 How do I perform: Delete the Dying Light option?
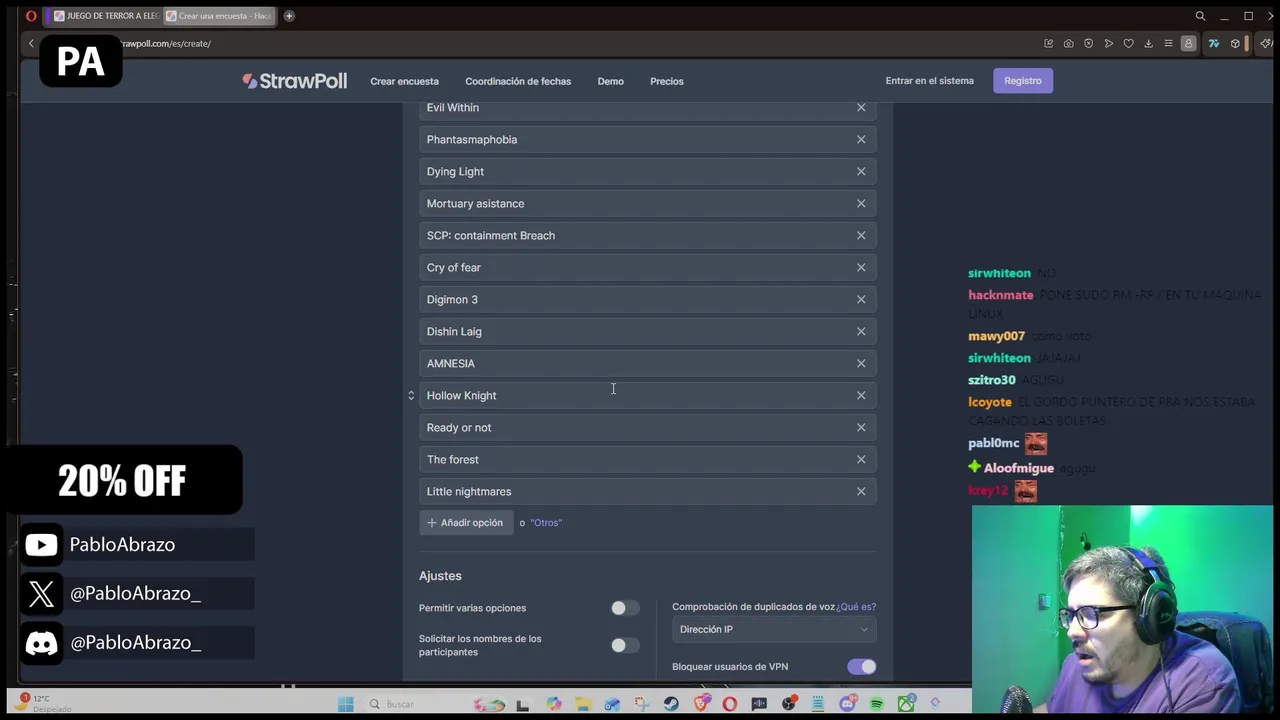click(x=861, y=171)
